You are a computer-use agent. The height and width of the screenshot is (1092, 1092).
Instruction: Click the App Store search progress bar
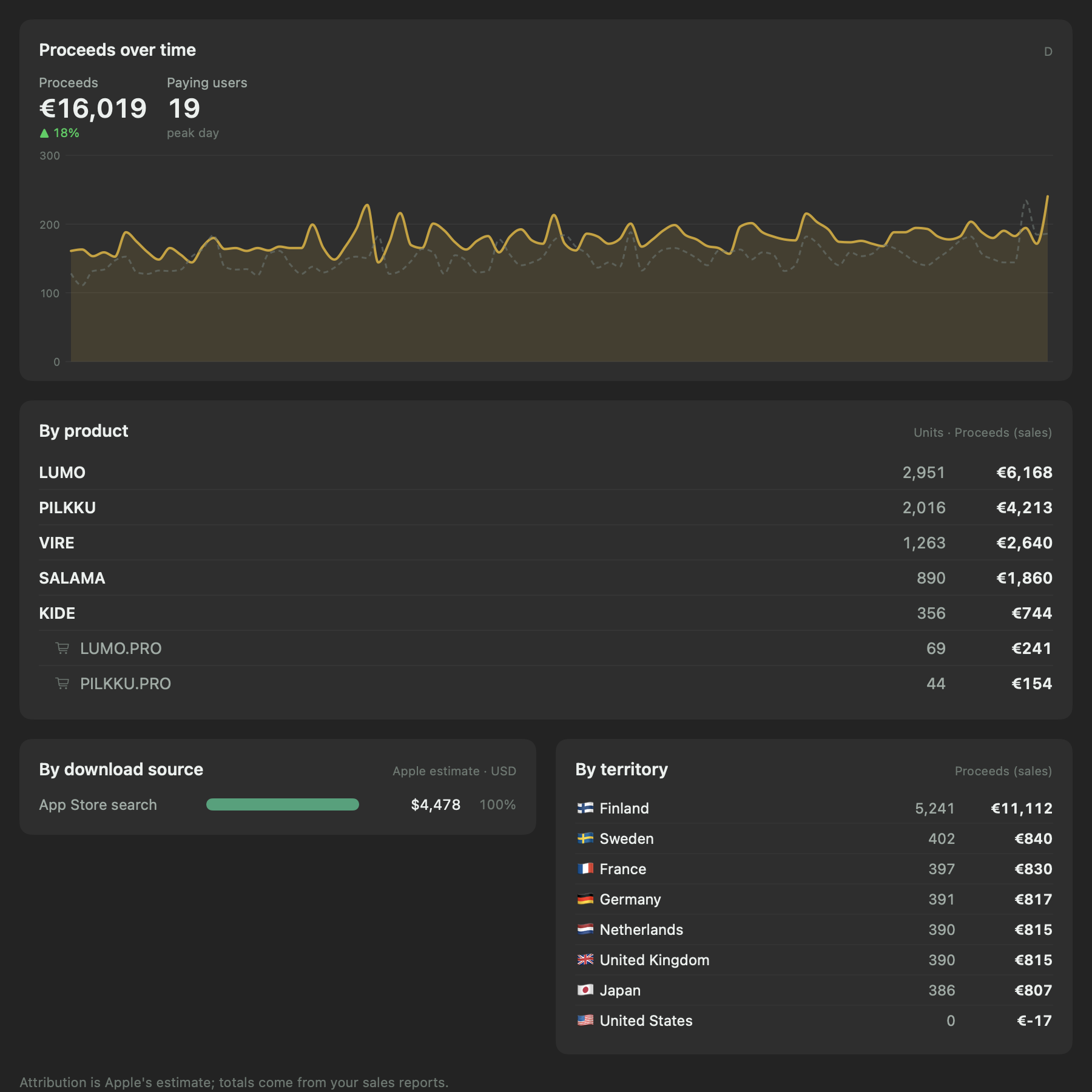click(283, 804)
